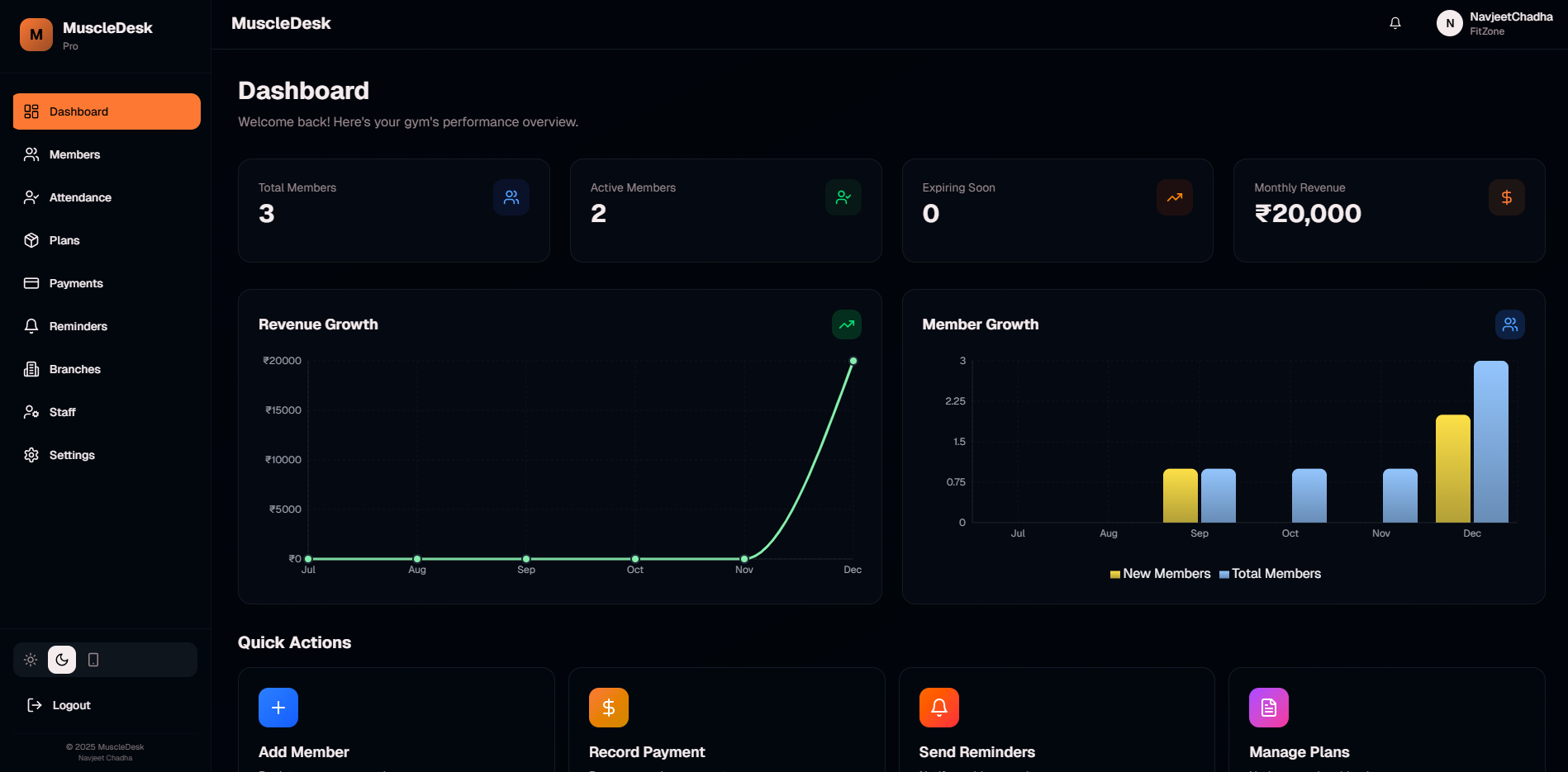Image resolution: width=1568 pixels, height=772 pixels.
Task: Click the NavjeetChadha profile avatar
Action: 1449,22
